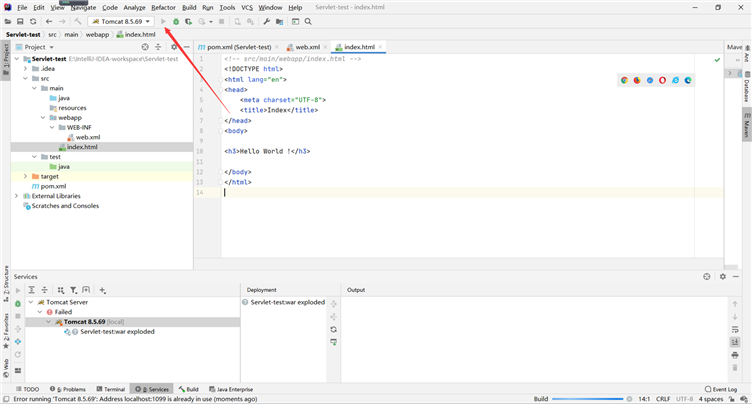The height and width of the screenshot is (404, 752).
Task: Open the VCS menu
Action: pyautogui.click(x=247, y=8)
